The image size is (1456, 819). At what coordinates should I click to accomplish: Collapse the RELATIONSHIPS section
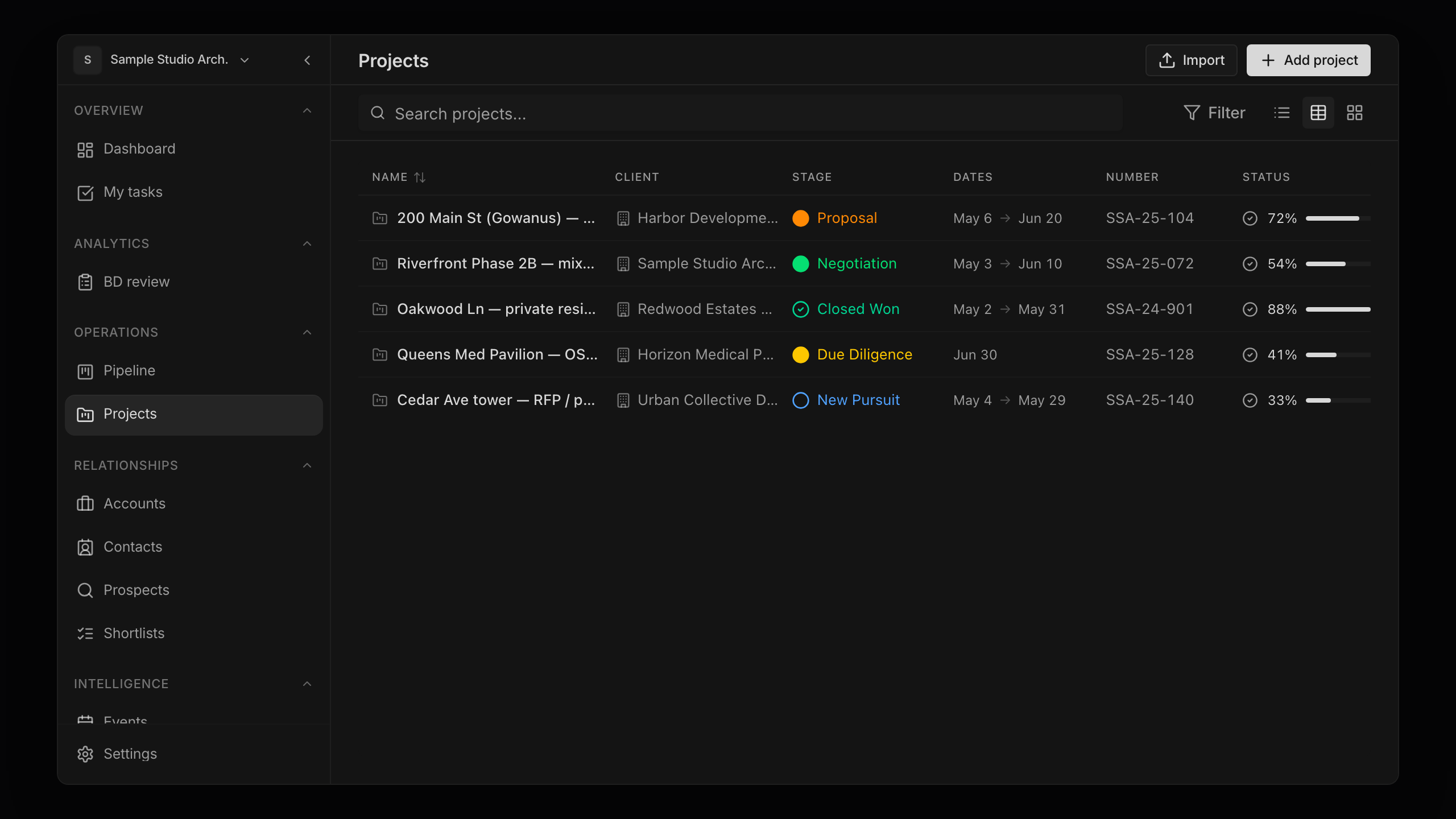coord(307,465)
